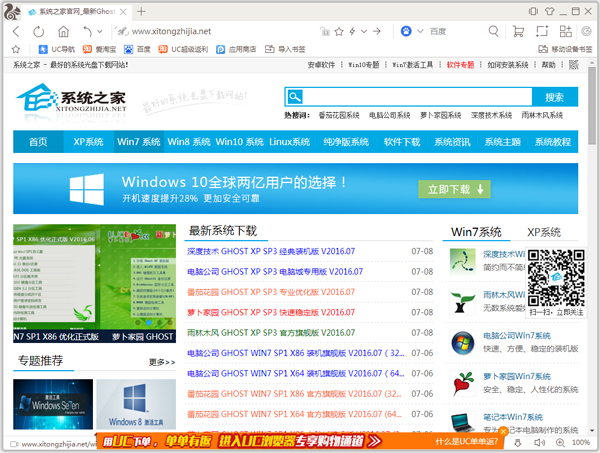Click the Baidu paw search engine icon
This screenshot has width=600, height=453.
(x=406, y=31)
